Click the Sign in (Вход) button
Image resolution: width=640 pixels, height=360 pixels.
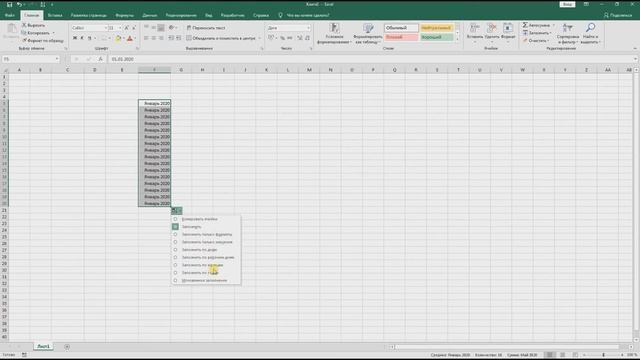567,4
